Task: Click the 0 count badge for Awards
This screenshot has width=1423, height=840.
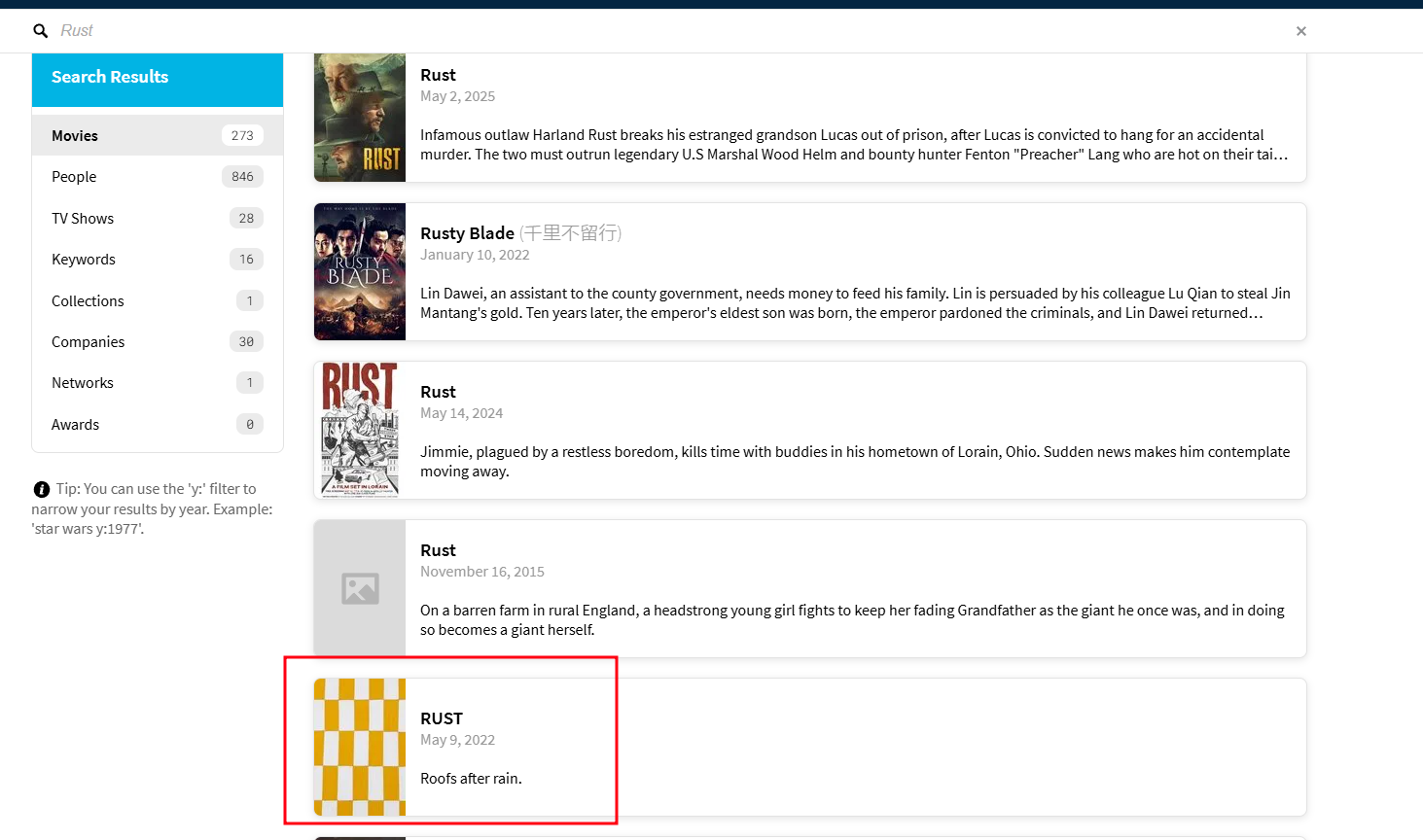Action: [x=250, y=424]
